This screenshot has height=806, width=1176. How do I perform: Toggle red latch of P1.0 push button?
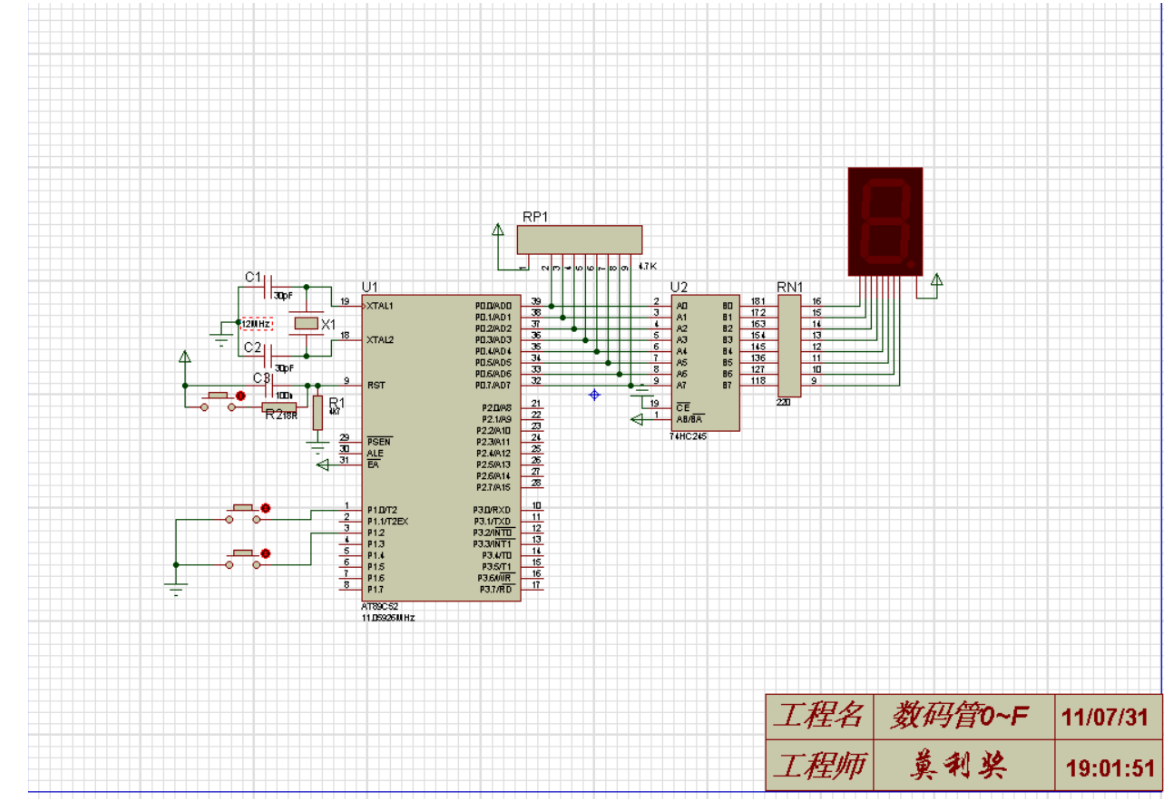pos(266,508)
